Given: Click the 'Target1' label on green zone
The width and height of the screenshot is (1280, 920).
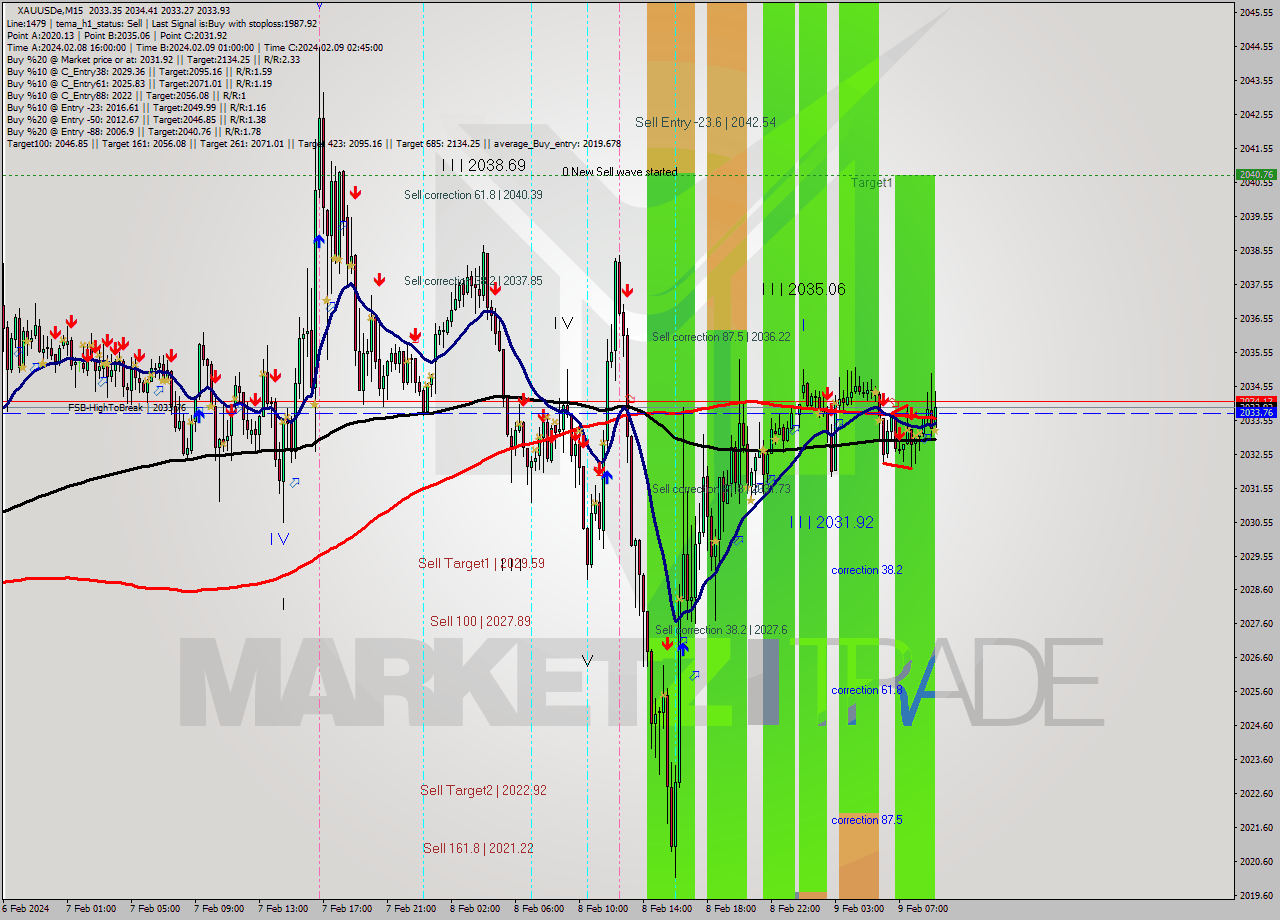Looking at the screenshot, I should (872, 183).
